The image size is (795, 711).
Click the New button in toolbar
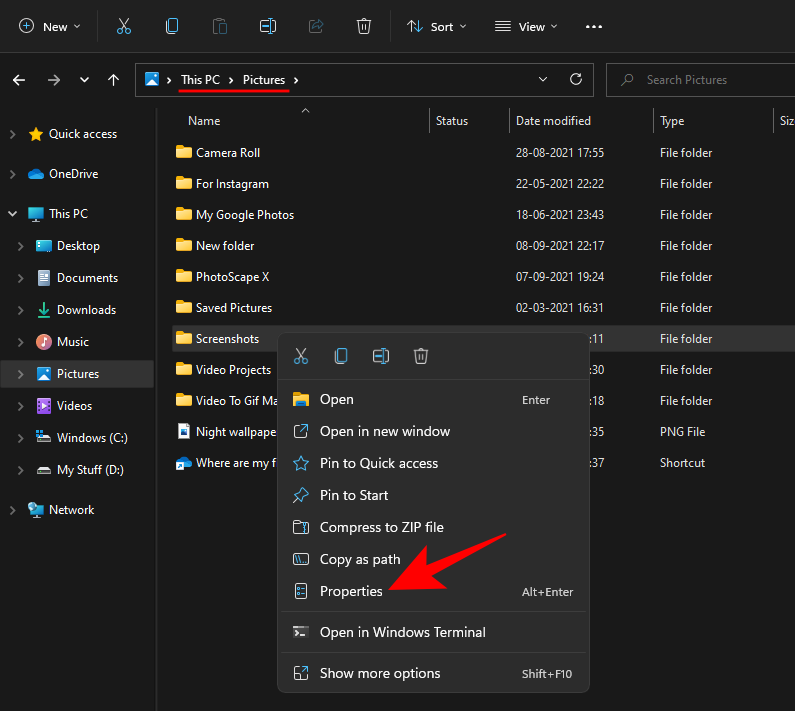coord(50,27)
